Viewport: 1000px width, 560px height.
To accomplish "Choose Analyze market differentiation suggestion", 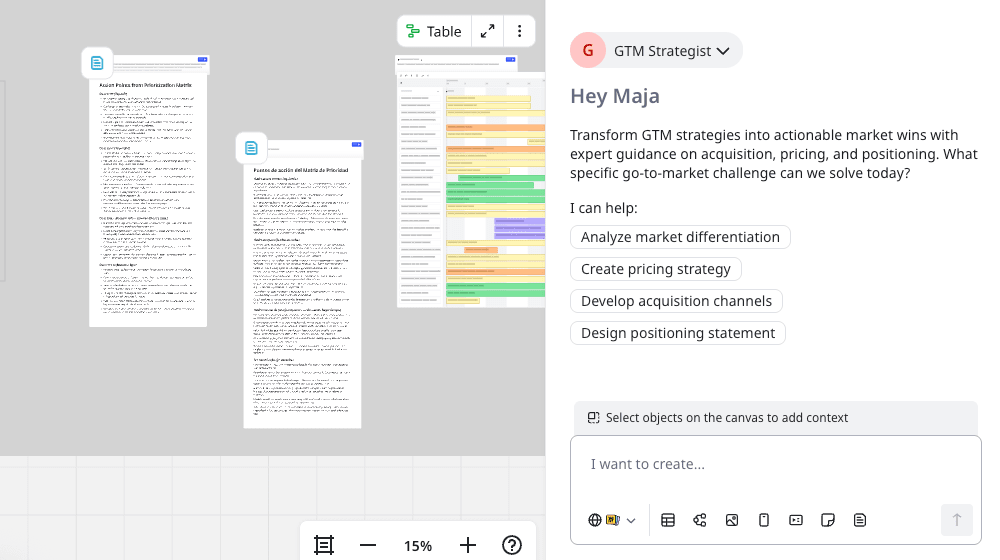I will click(680, 237).
